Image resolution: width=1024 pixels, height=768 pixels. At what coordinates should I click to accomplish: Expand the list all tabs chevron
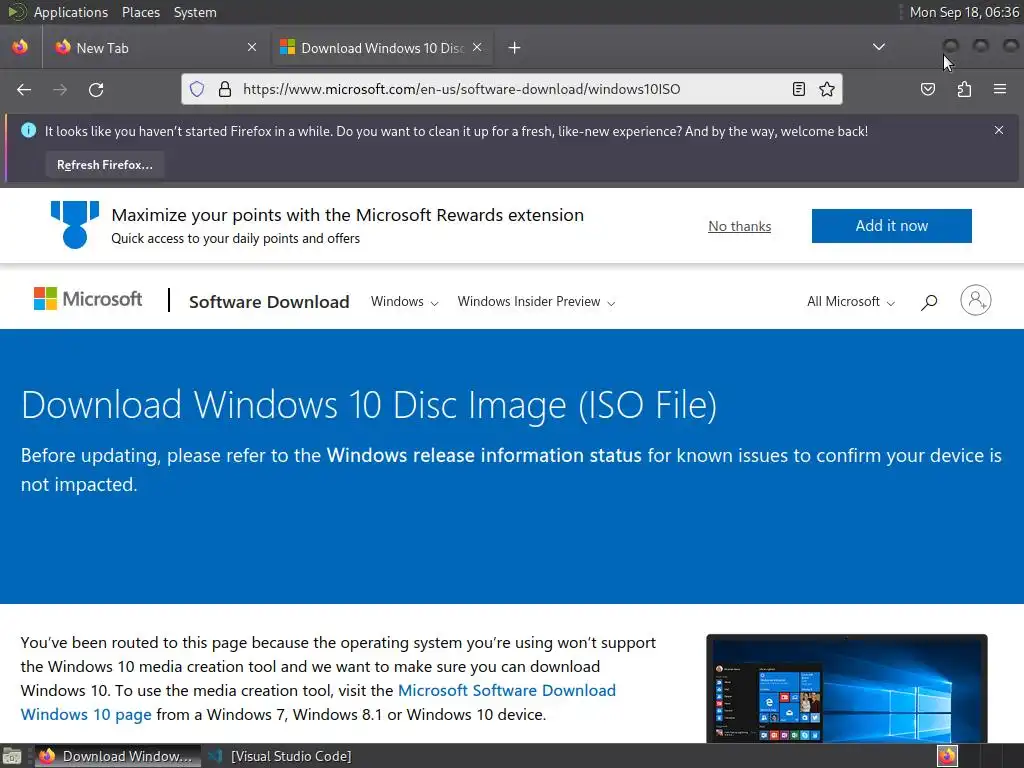pyautogui.click(x=879, y=47)
